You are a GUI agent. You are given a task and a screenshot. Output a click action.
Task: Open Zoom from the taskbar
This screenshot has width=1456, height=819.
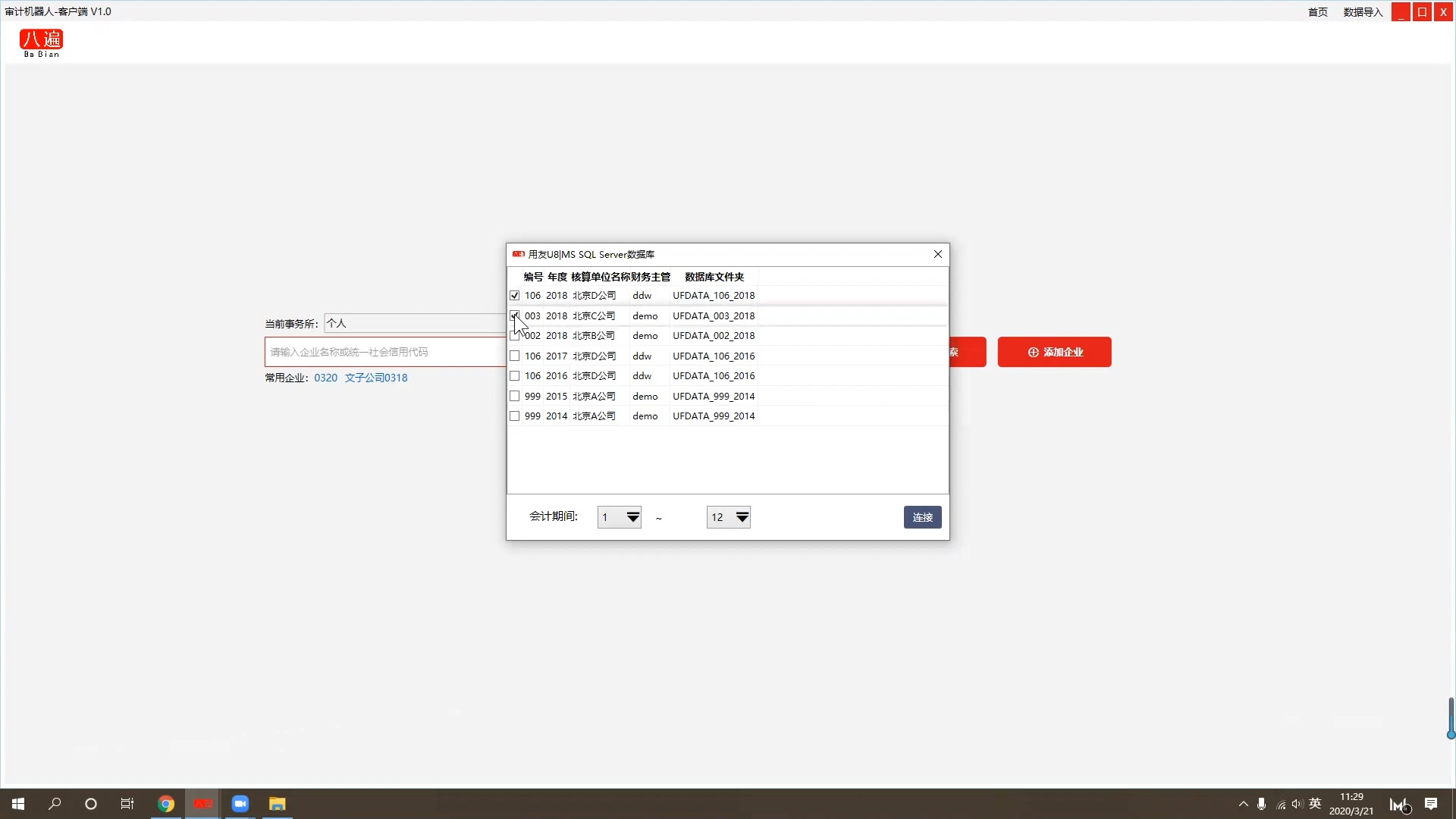(x=240, y=804)
